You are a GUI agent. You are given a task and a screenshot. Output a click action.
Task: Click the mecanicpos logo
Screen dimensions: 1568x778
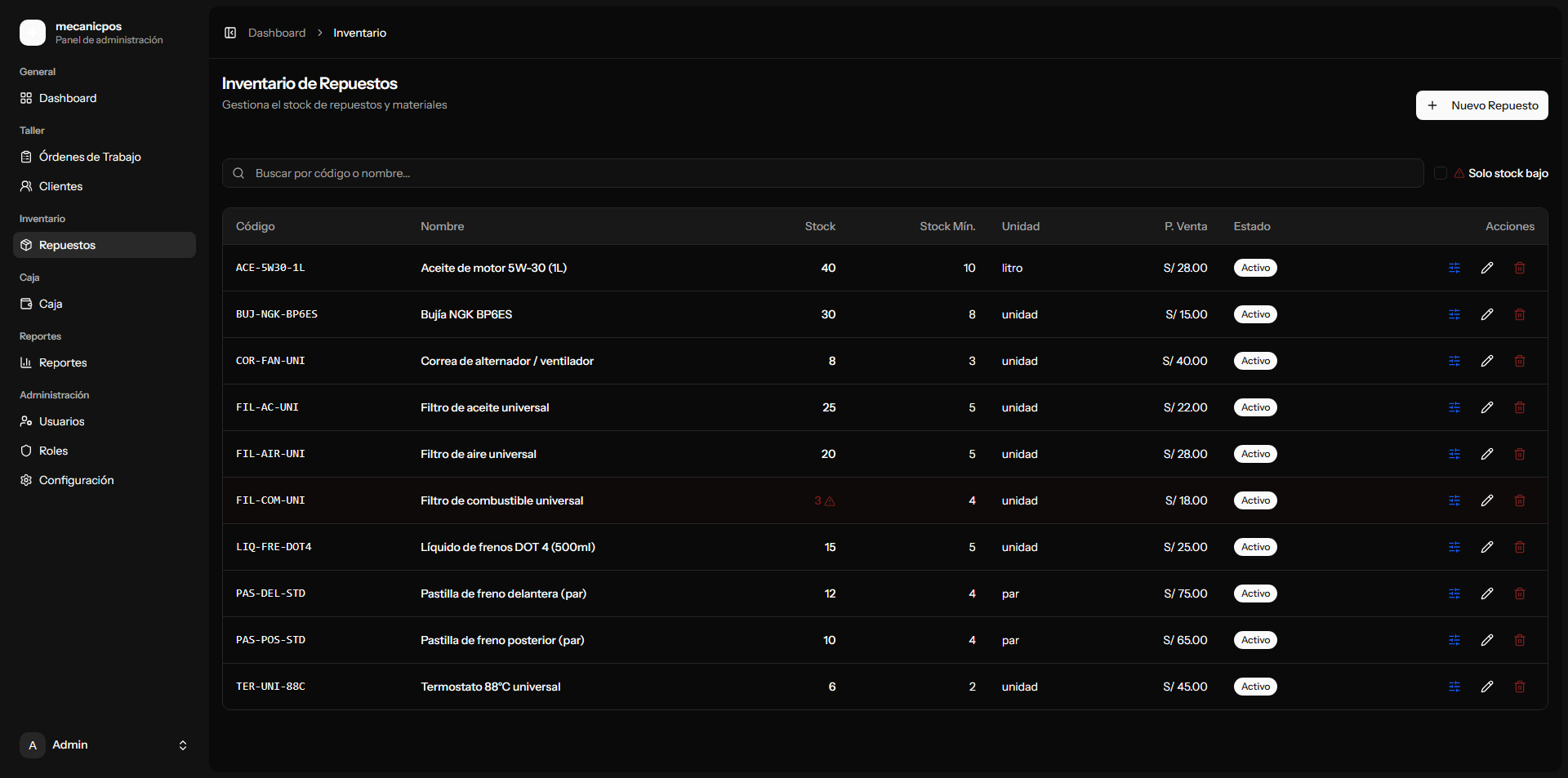tap(33, 33)
